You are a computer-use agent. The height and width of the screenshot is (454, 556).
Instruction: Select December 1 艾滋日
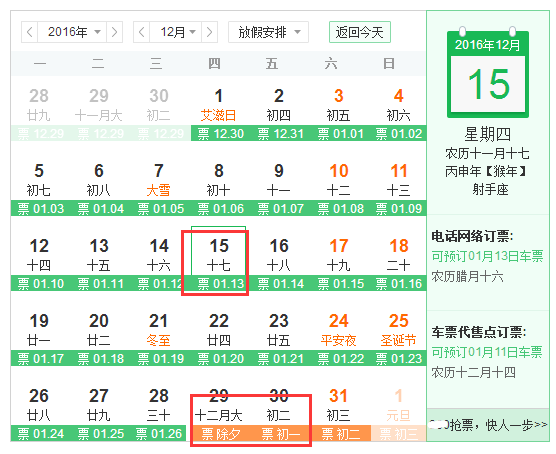point(218,105)
